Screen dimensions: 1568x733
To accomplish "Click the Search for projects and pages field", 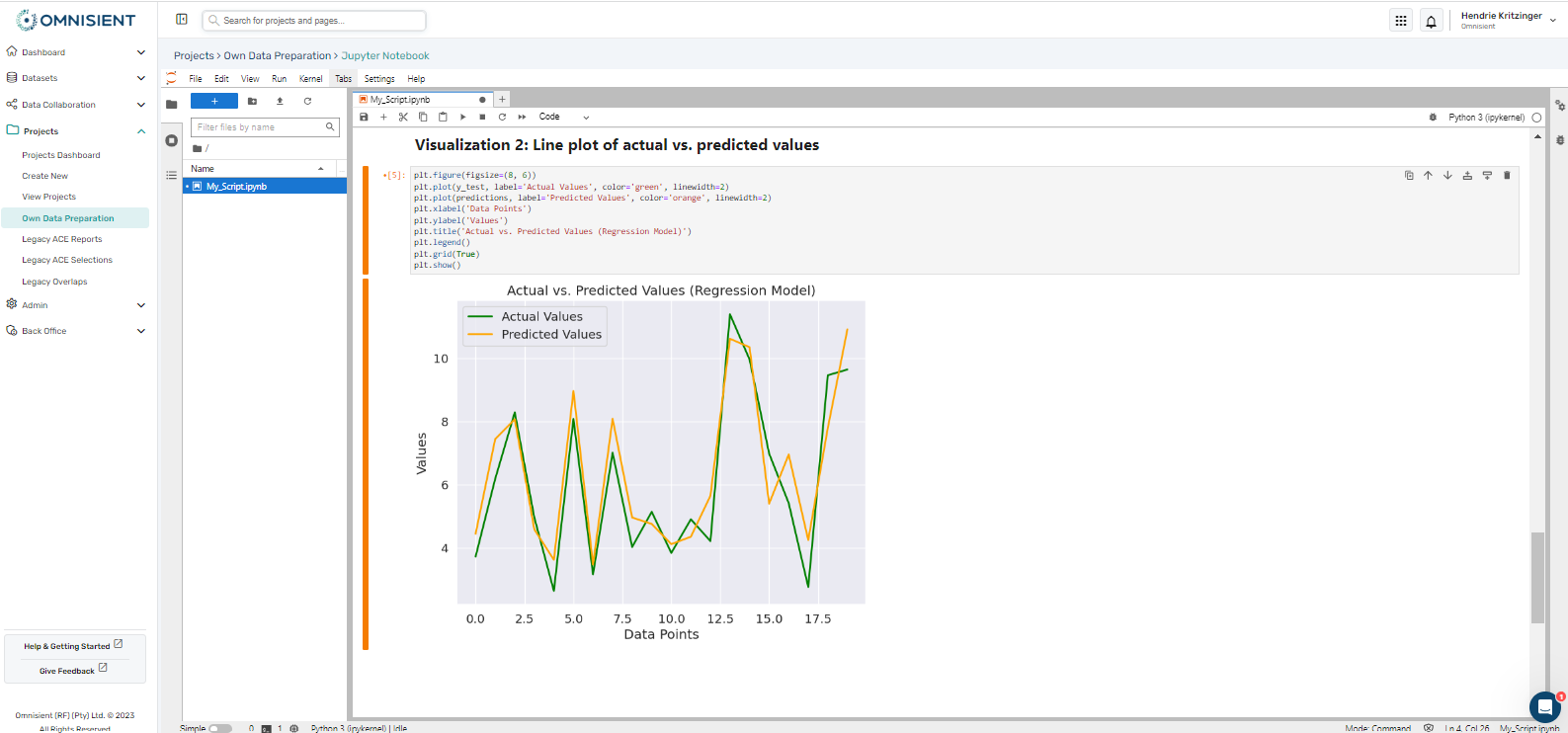I will 314,20.
